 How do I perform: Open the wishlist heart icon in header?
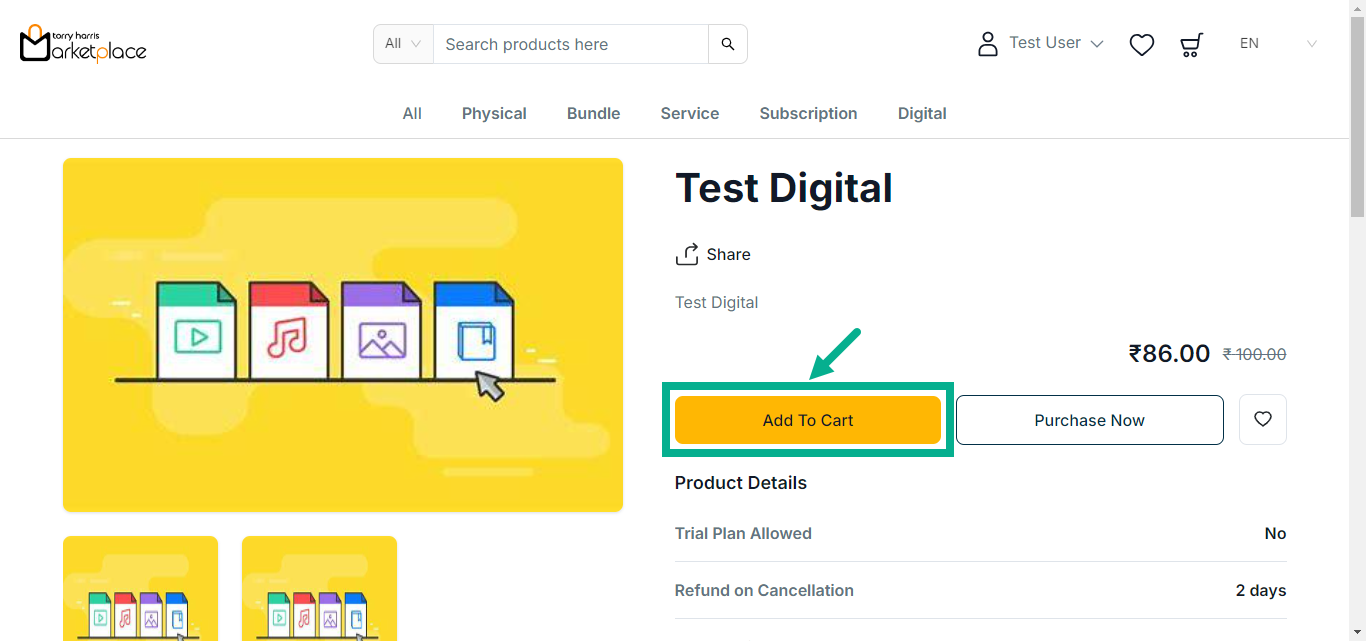pyautogui.click(x=1141, y=44)
